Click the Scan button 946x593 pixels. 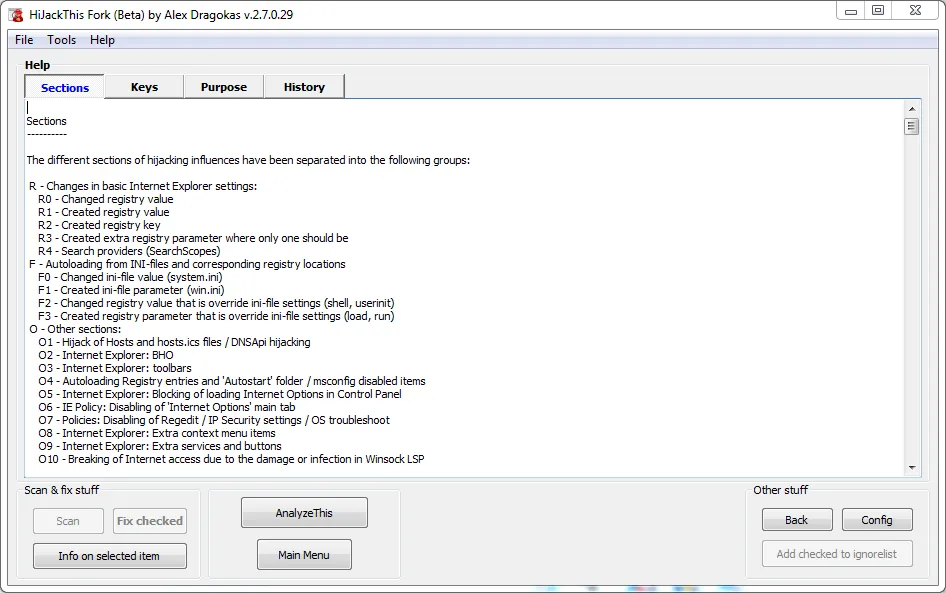(x=68, y=521)
